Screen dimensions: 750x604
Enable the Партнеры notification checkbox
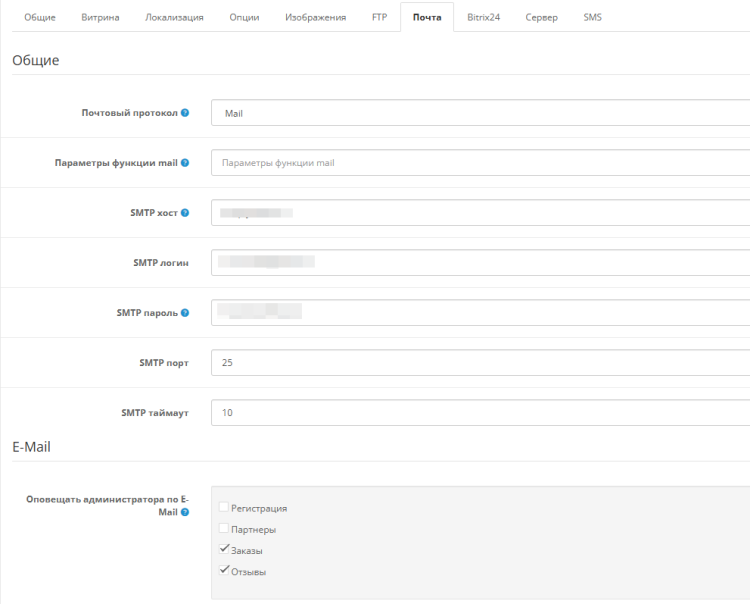[224, 529]
